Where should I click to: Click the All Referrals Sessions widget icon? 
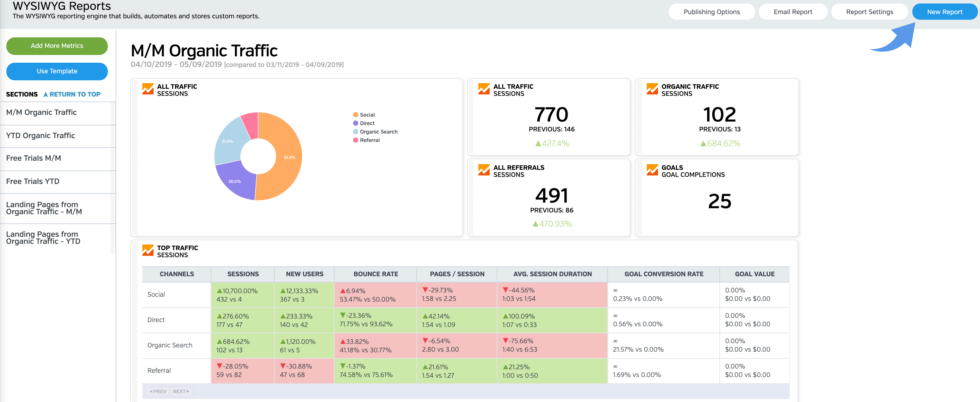click(x=484, y=171)
